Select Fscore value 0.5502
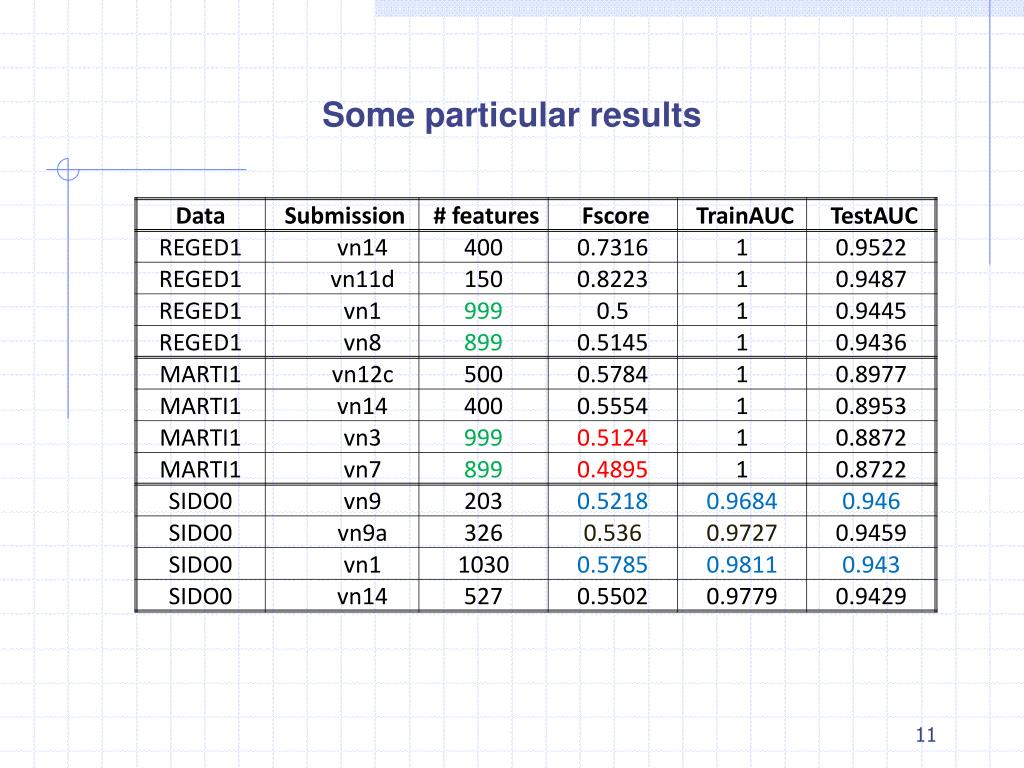 click(613, 596)
